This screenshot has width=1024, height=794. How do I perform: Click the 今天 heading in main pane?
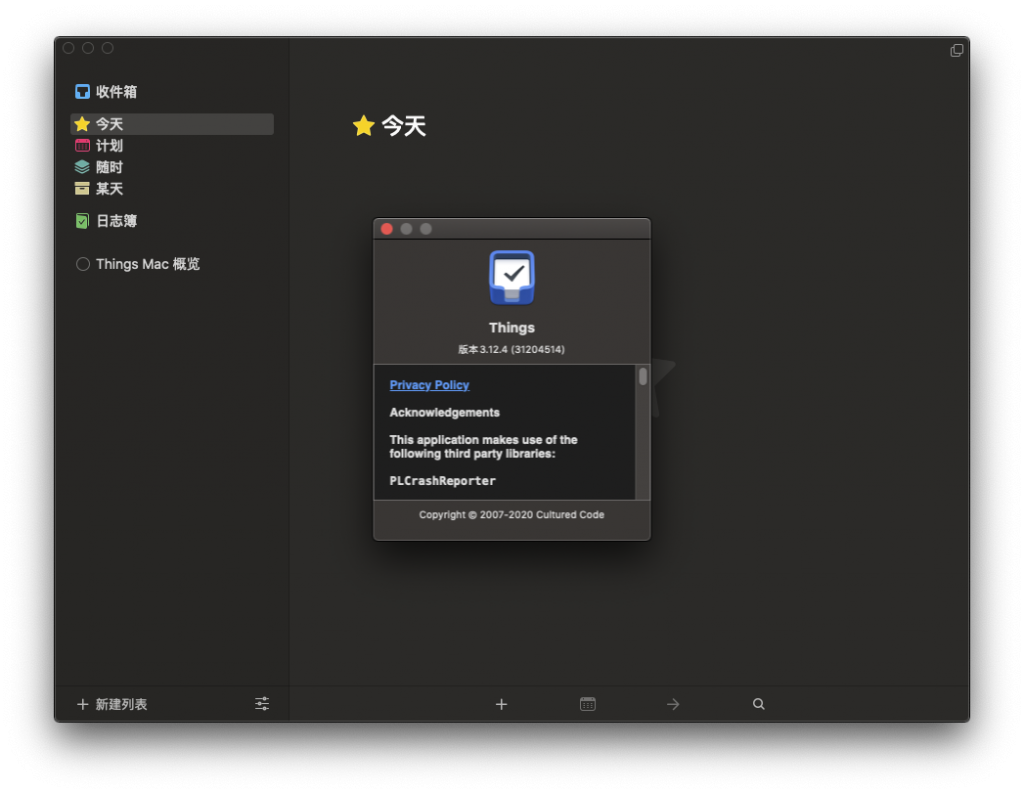coord(404,125)
